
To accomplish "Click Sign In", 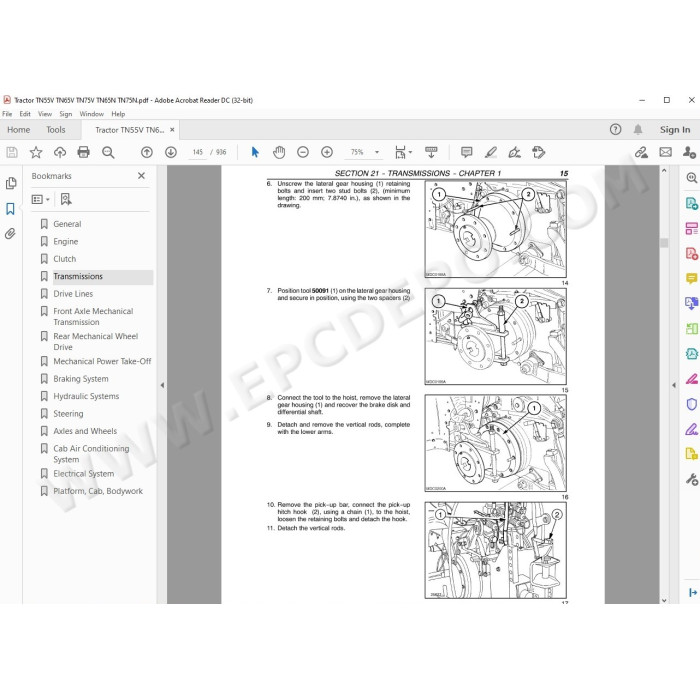I will tap(675, 130).
